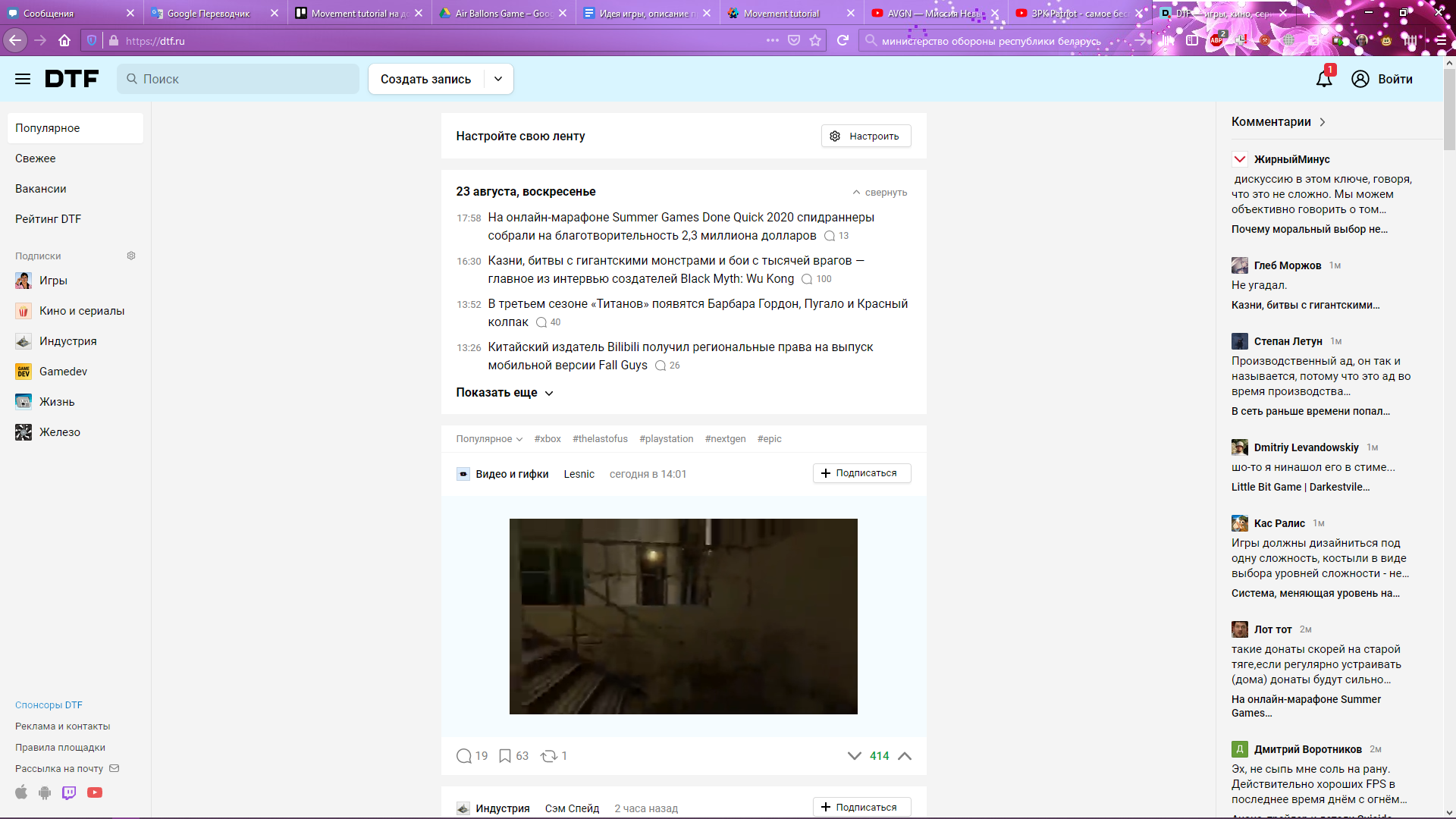
Task: Downvote the video post with down arrow
Action: 855,756
